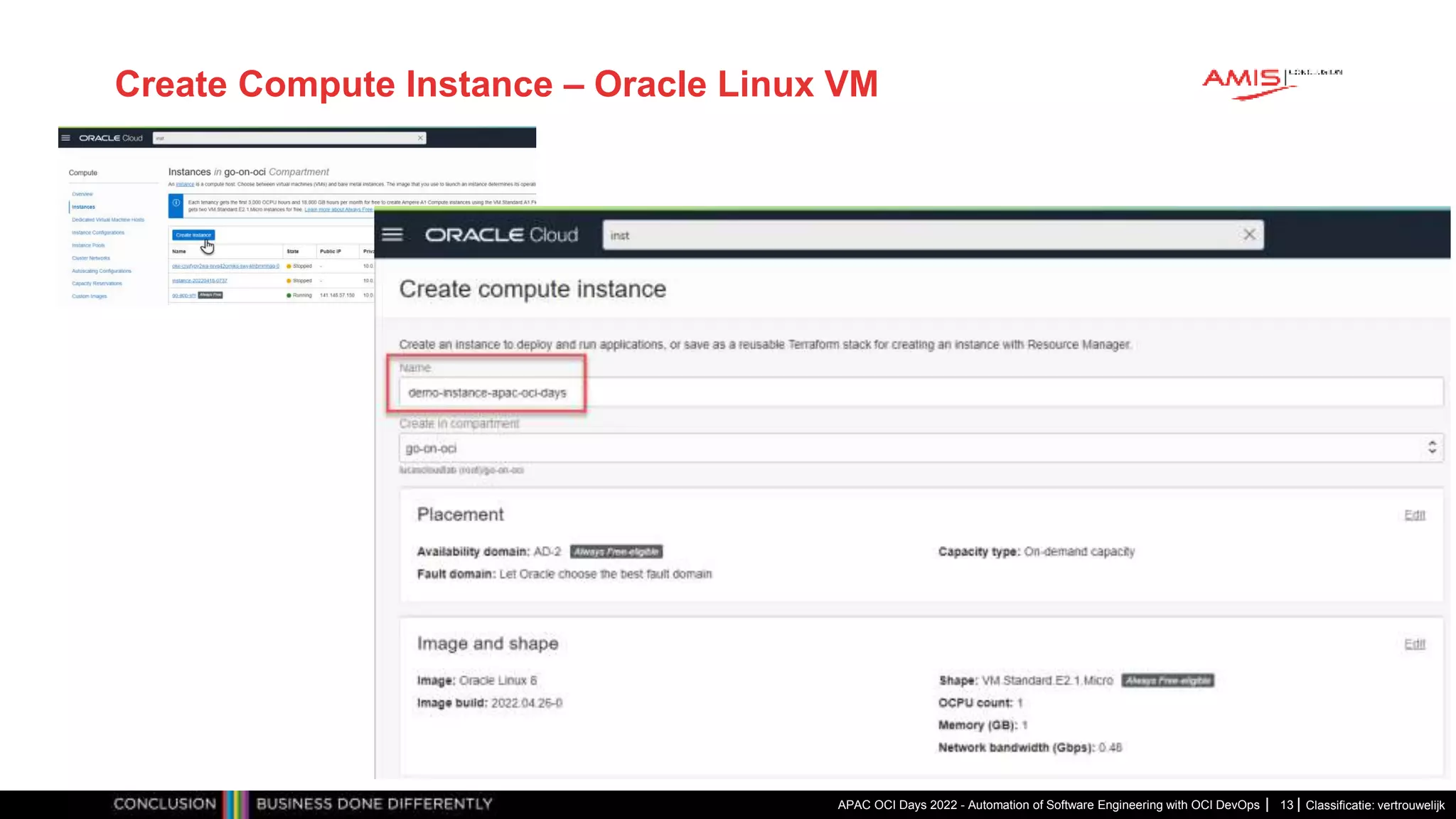
Task: Click the 'Availability domain: AD-2' text
Action: pos(489,552)
